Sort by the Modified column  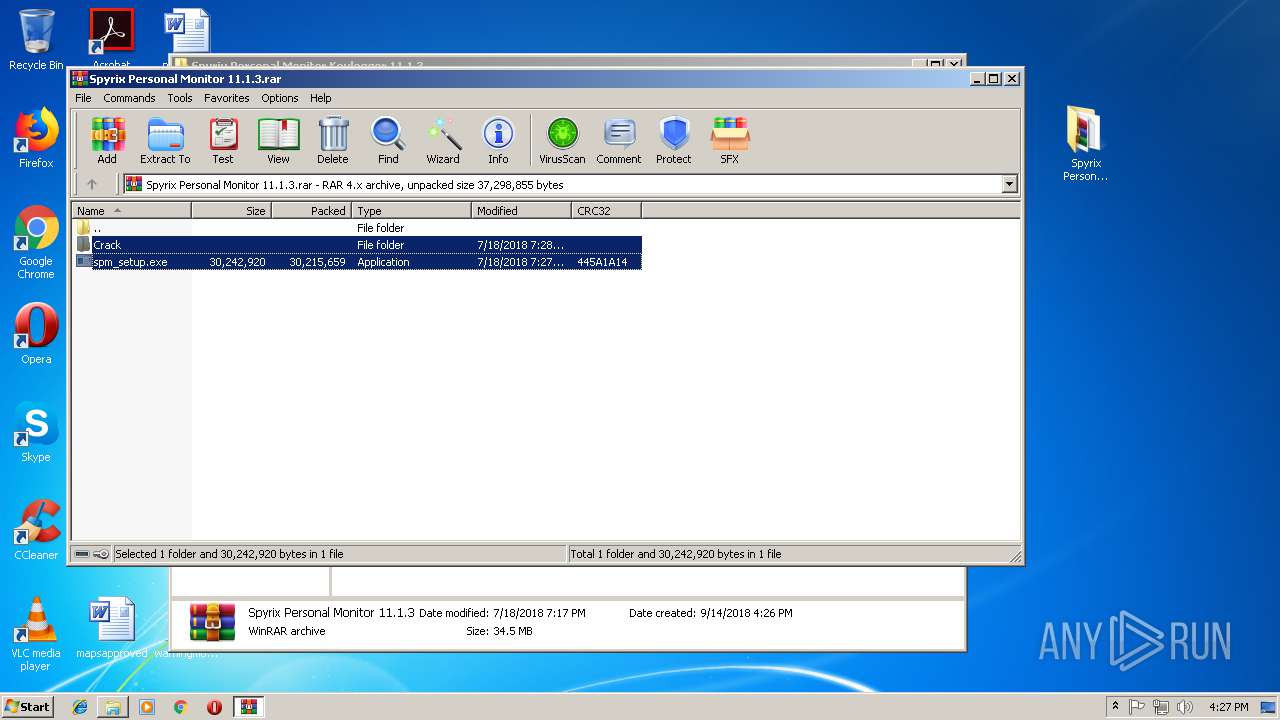pyautogui.click(x=521, y=210)
